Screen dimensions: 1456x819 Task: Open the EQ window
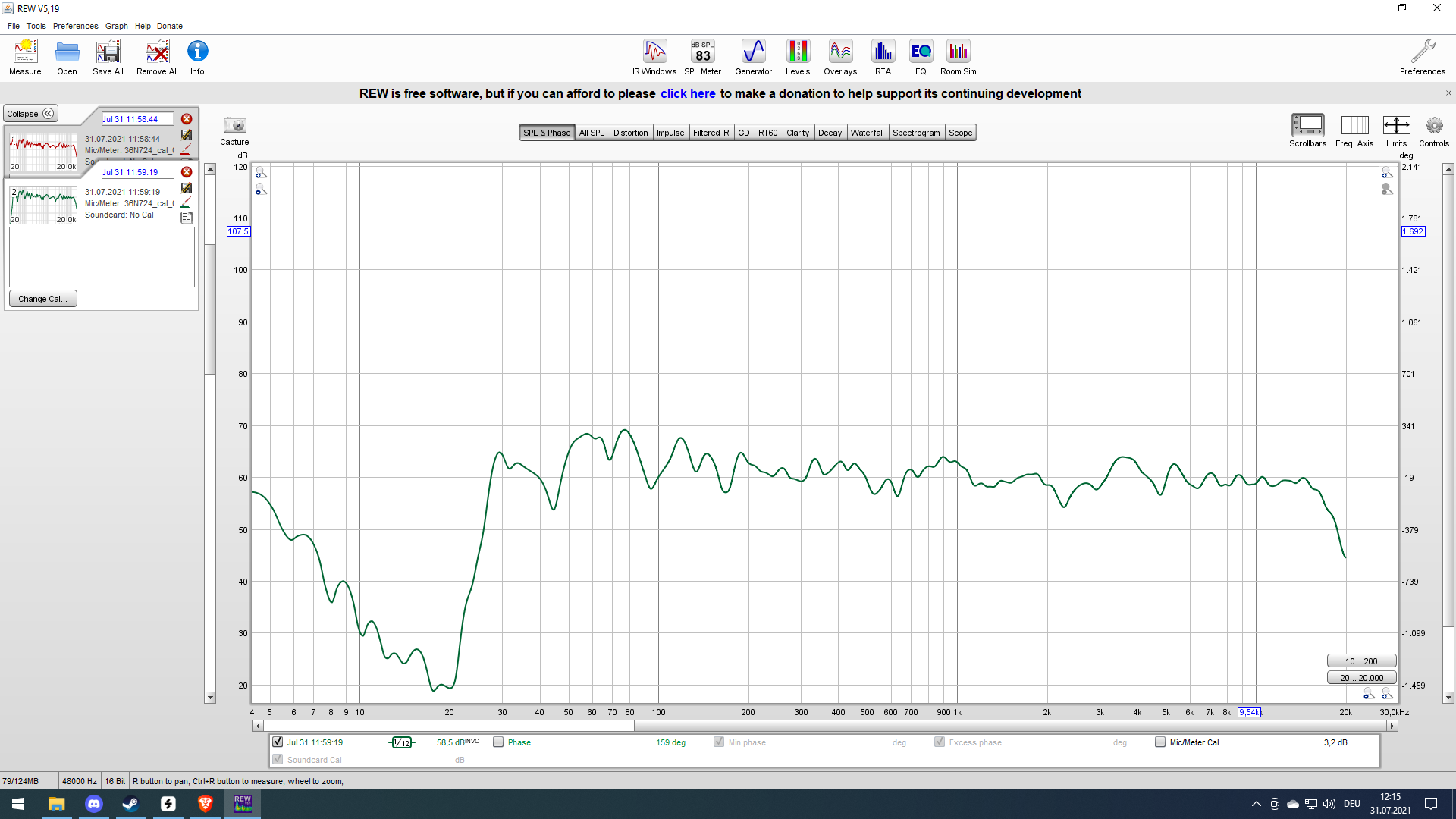pyautogui.click(x=921, y=57)
